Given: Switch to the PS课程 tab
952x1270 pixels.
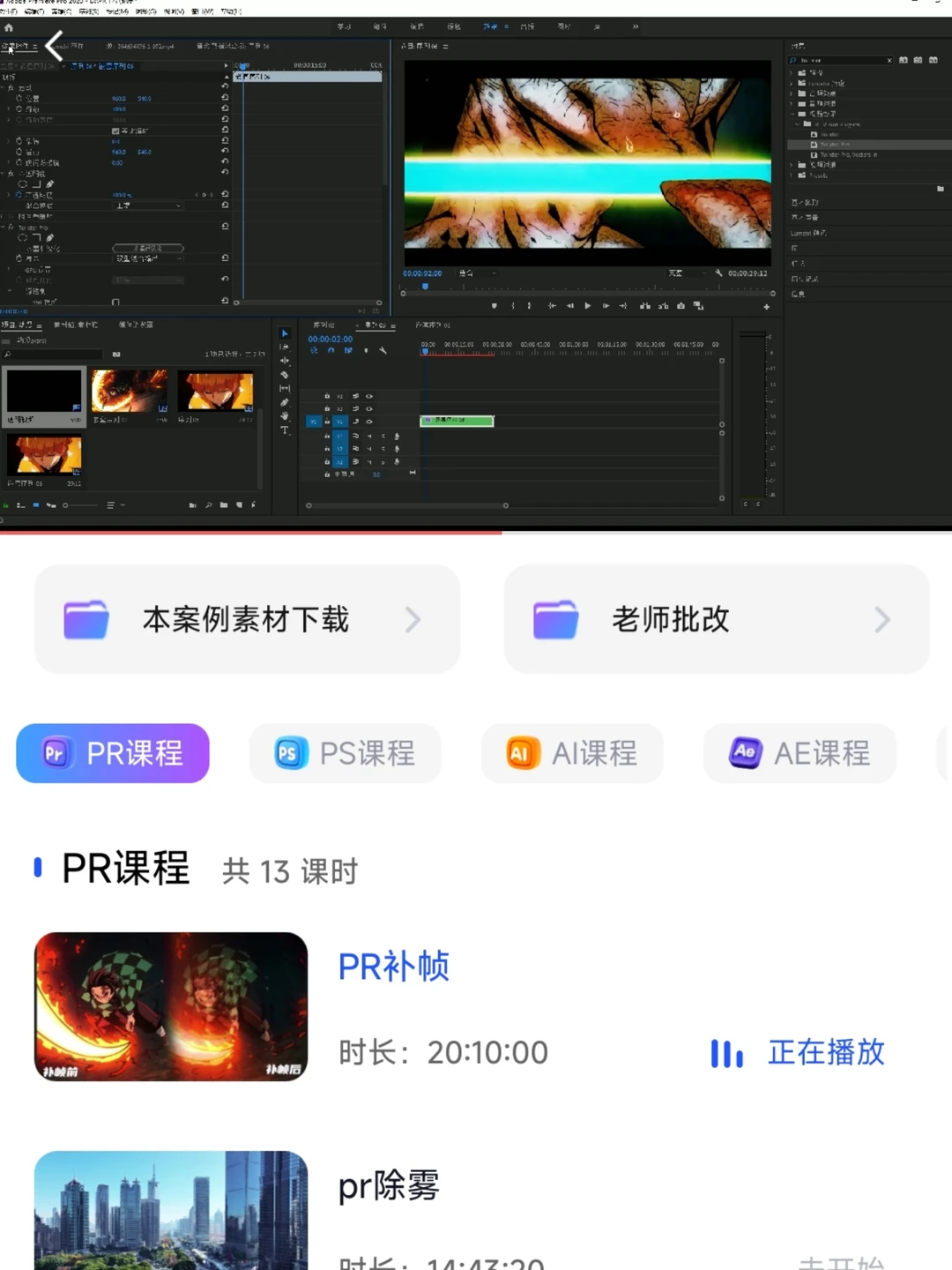Looking at the screenshot, I should [345, 753].
